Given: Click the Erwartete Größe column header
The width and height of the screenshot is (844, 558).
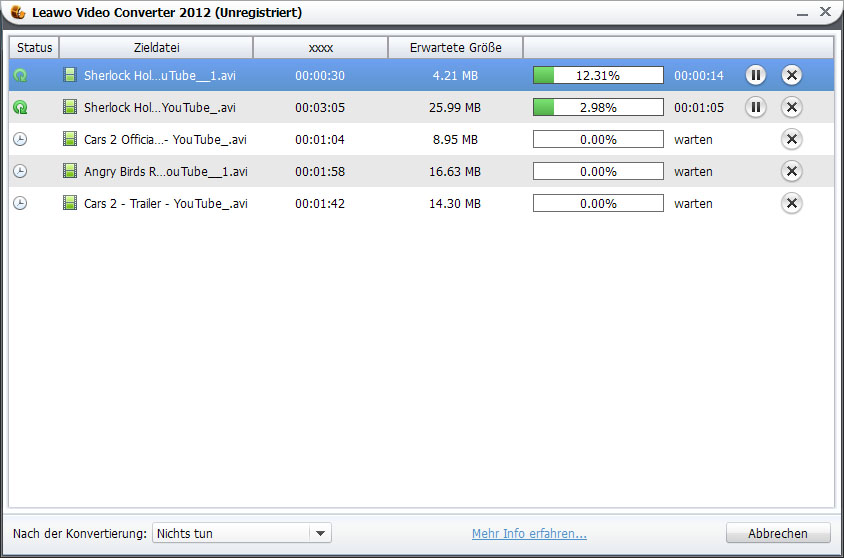Looking at the screenshot, I should 455,47.
